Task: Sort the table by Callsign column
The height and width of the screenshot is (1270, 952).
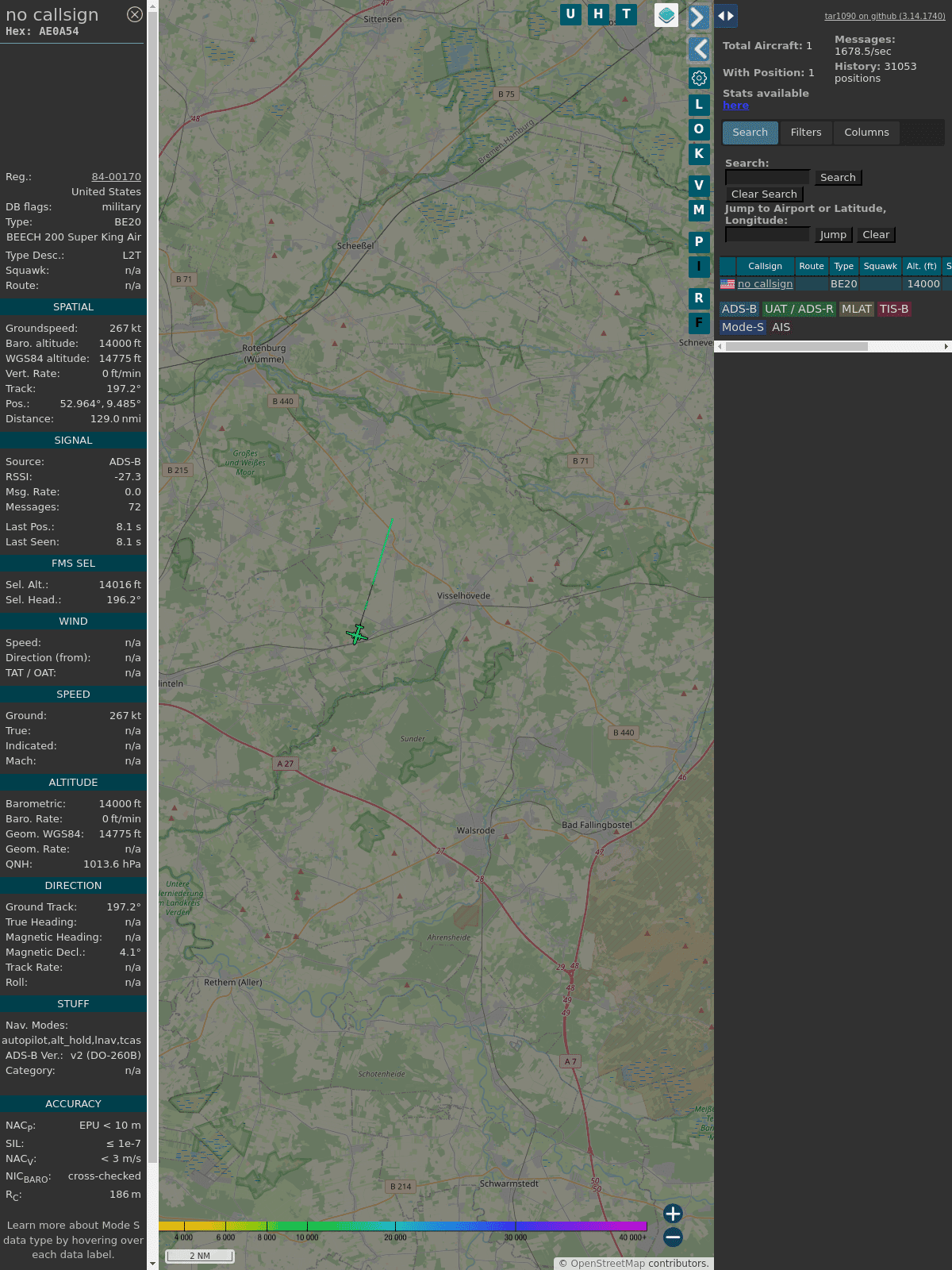Action: coord(766,267)
